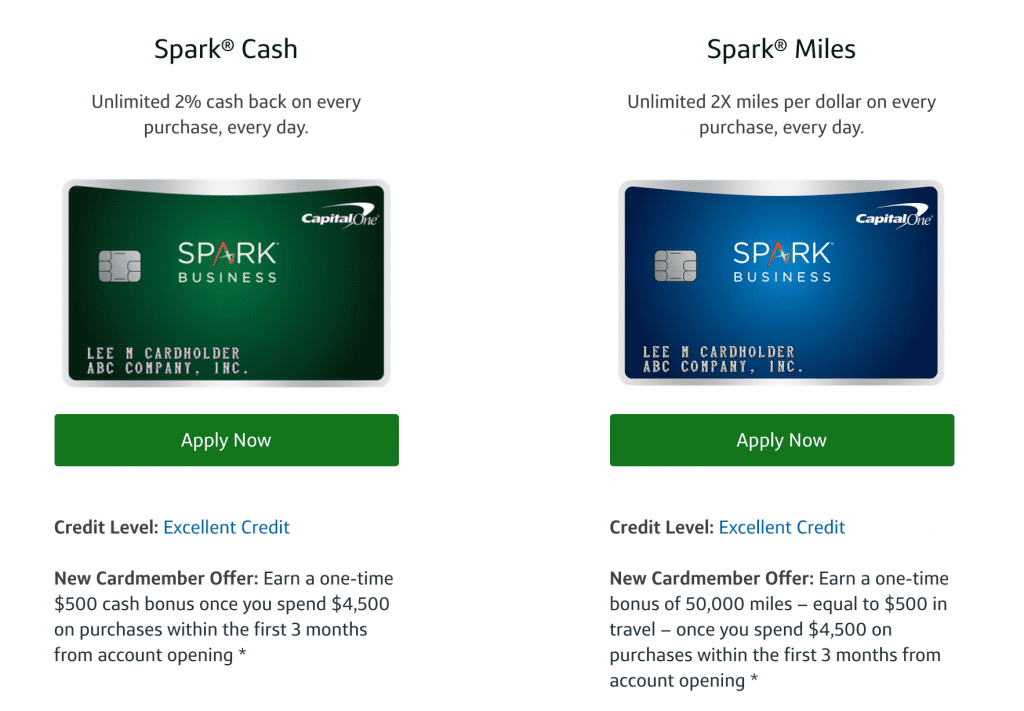Click Capital One logo on green card
Viewport: 1024px width, 711px height.
point(339,219)
